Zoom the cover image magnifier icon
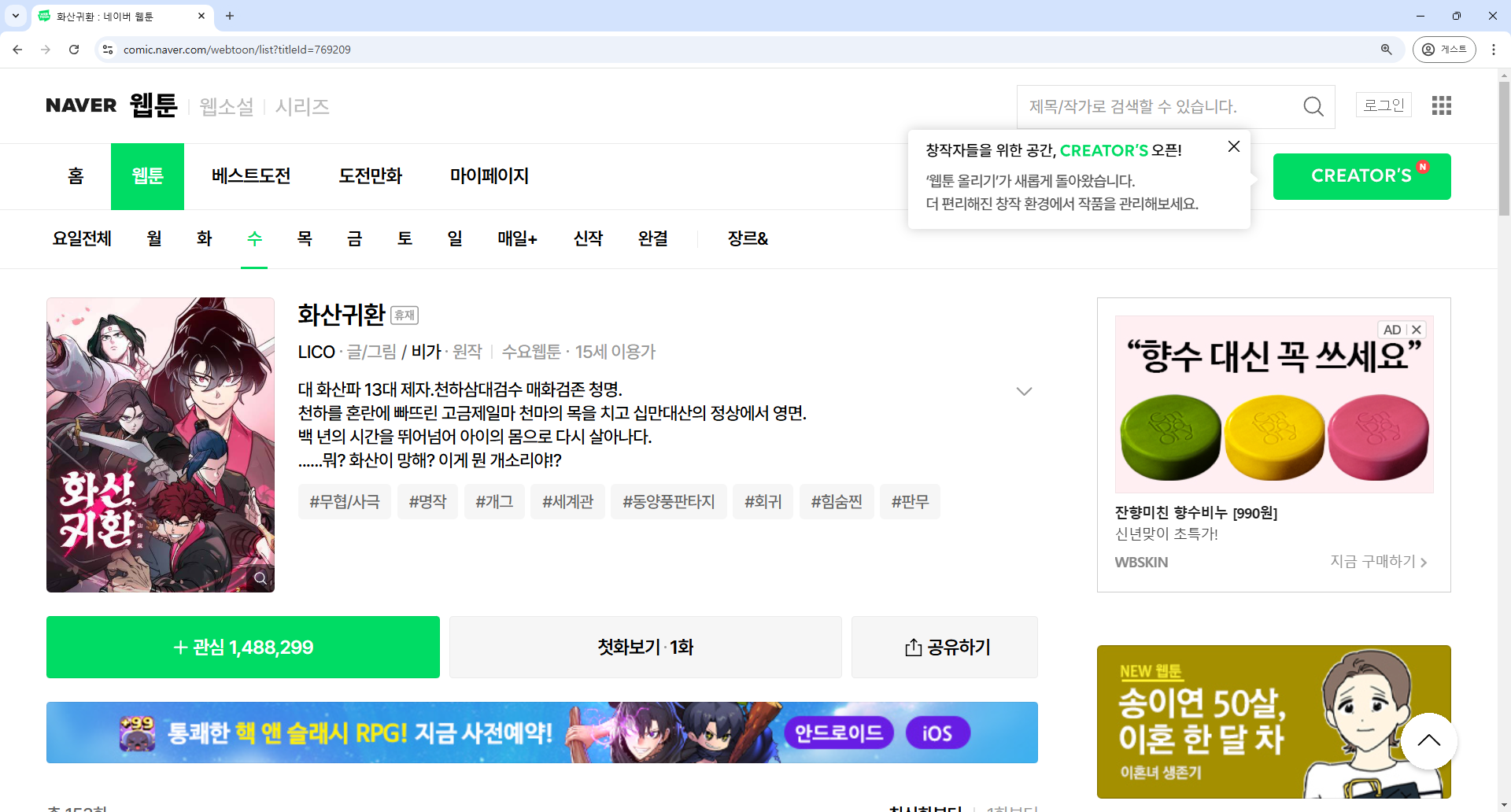Screen dimensions: 1511x812 coord(260,578)
